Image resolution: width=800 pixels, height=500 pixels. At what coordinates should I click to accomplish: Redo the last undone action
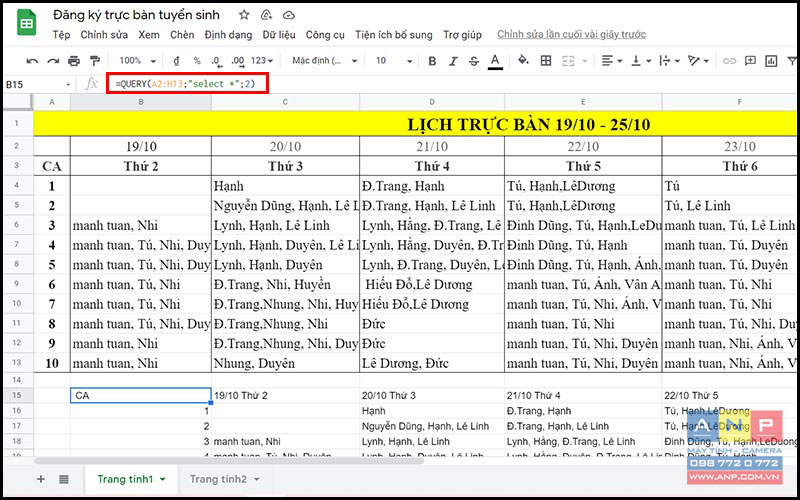click(53, 61)
